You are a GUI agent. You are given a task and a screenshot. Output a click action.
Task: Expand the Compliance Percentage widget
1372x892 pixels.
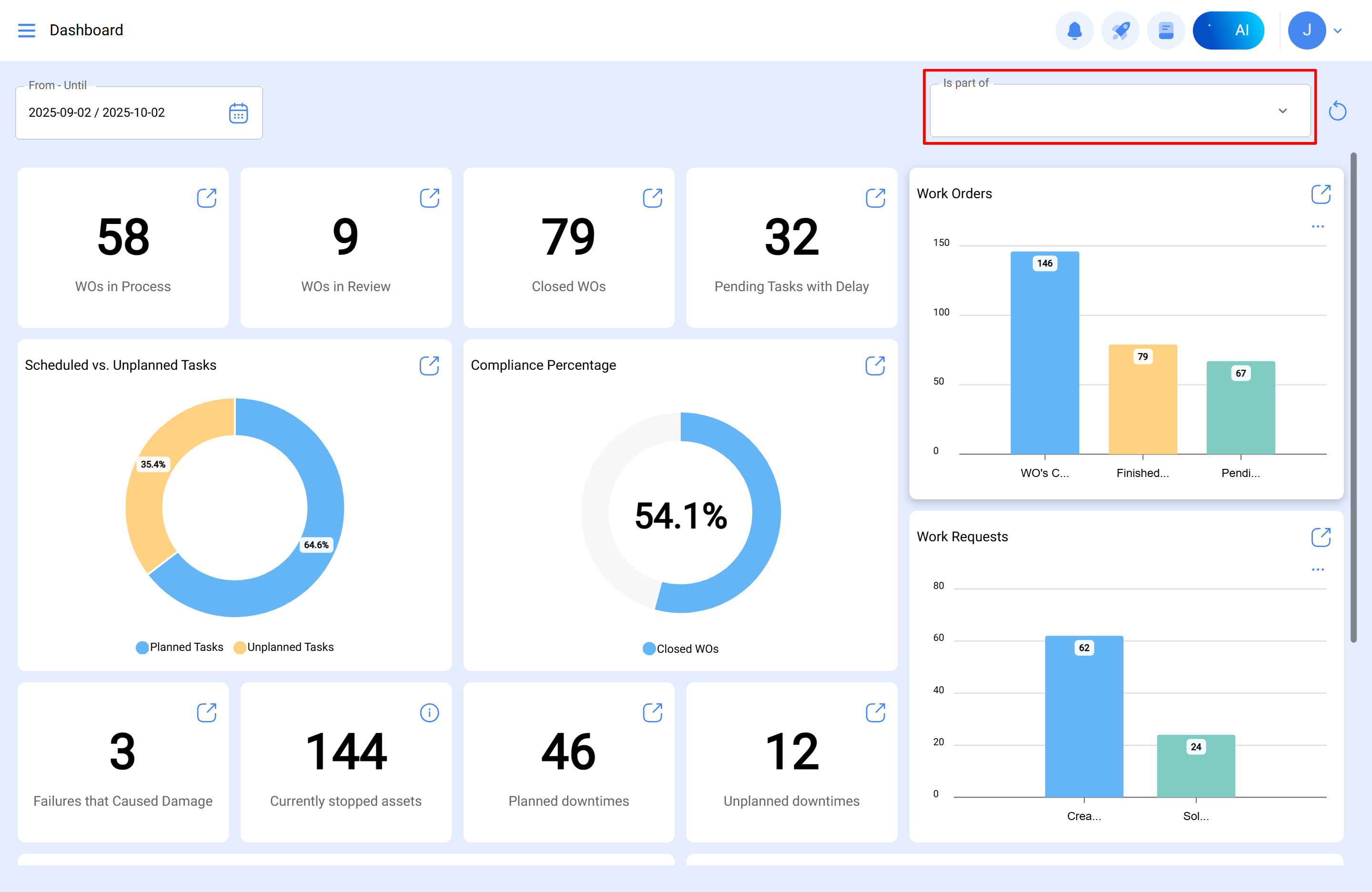875,365
